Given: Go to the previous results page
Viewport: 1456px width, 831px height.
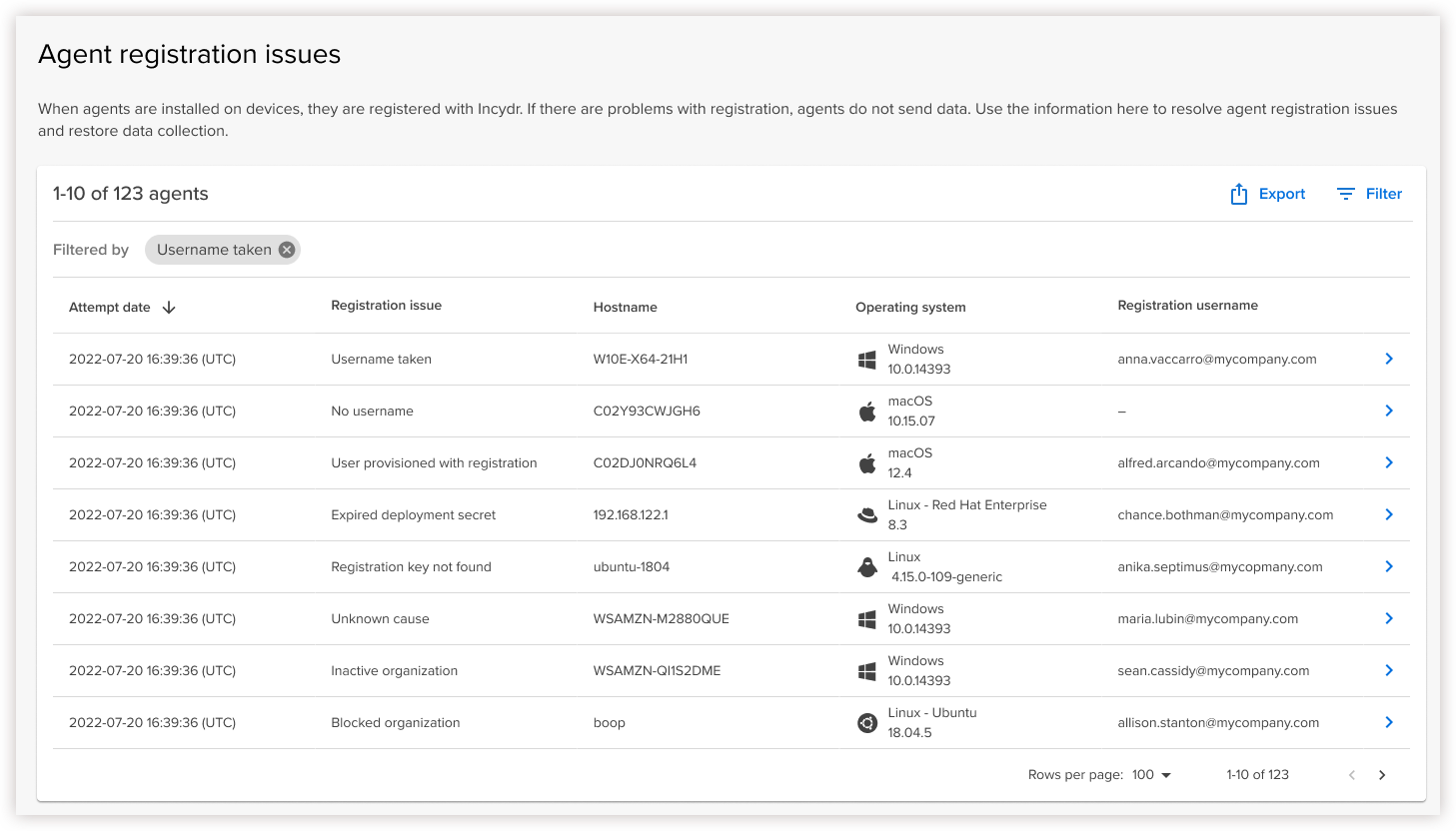Looking at the screenshot, I should point(1352,775).
